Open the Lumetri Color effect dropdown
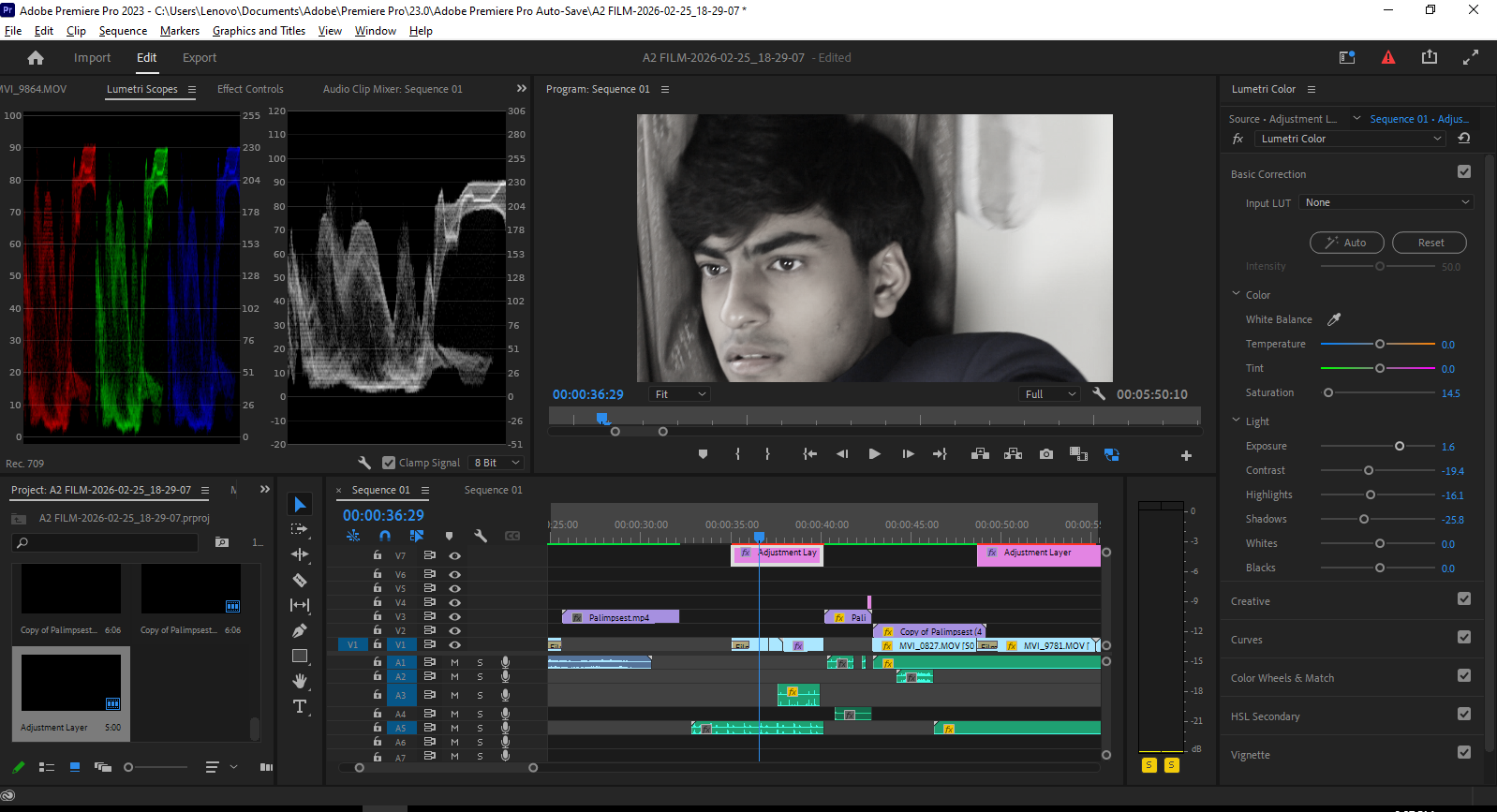 pyautogui.click(x=1350, y=139)
